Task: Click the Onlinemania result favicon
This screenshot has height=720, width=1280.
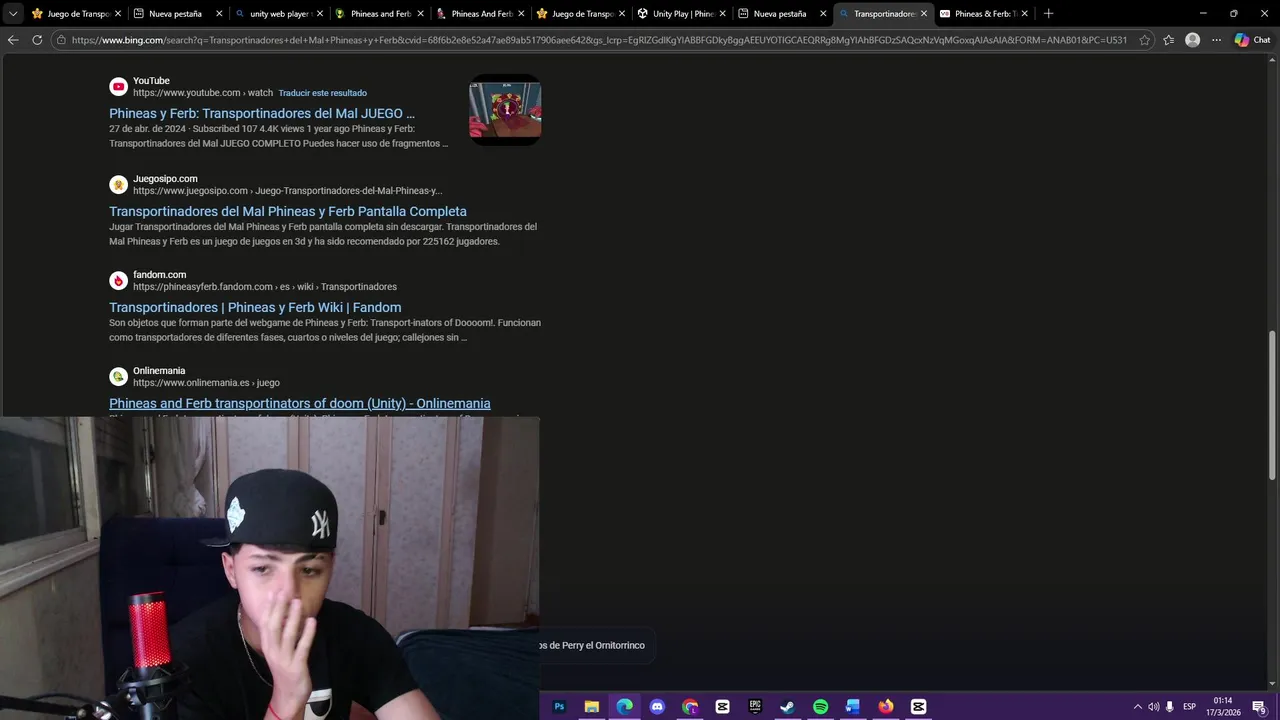Action: coord(118,377)
